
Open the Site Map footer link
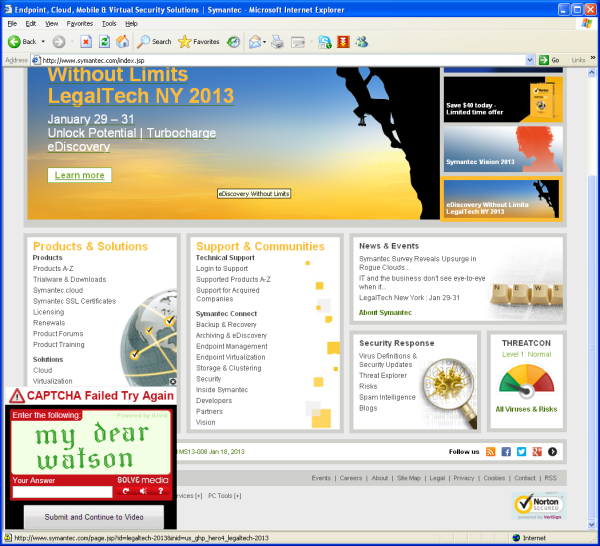(x=409, y=478)
